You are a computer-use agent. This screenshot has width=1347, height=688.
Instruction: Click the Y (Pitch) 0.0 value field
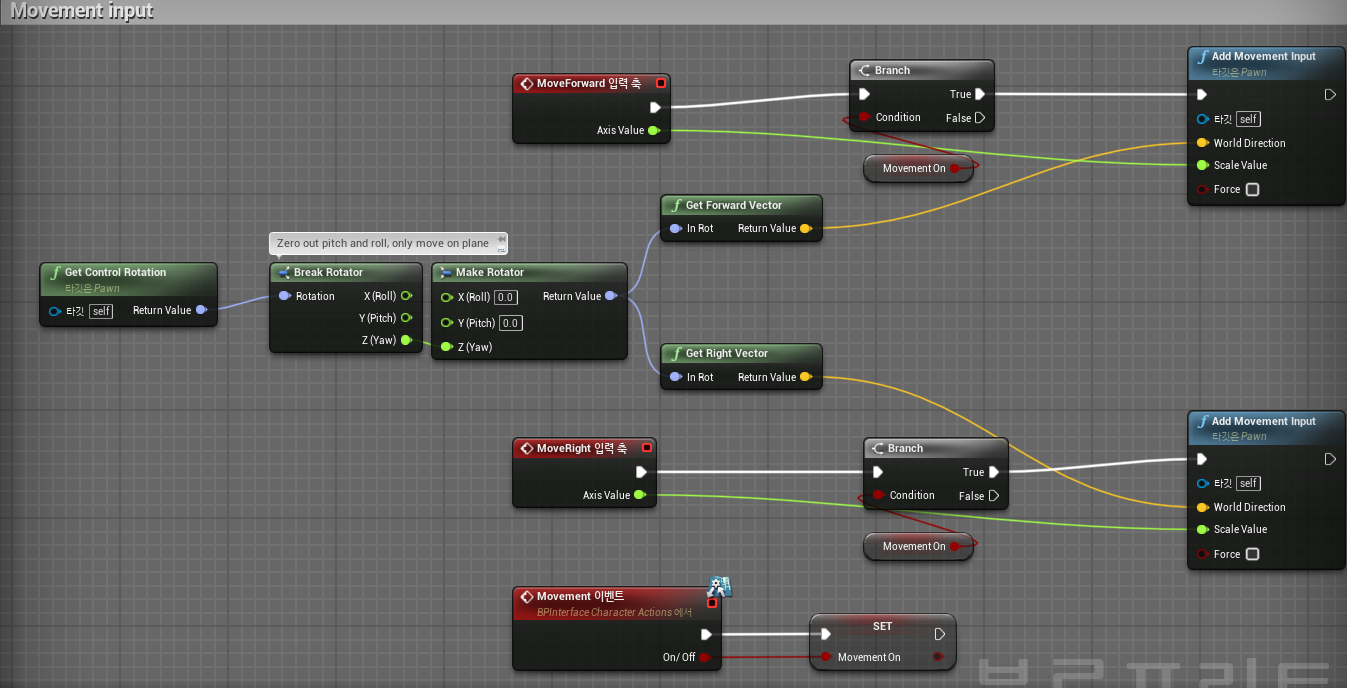[511, 323]
